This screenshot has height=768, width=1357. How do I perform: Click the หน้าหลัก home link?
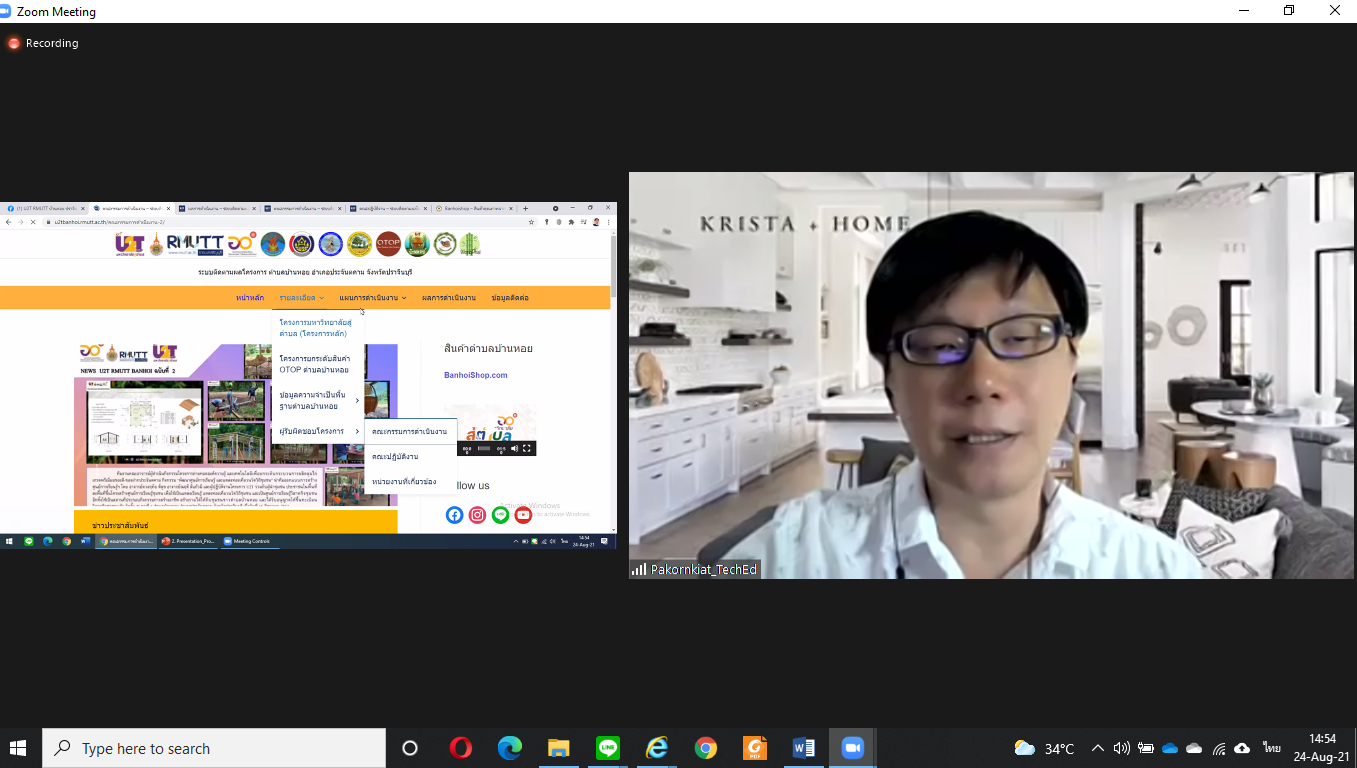pyautogui.click(x=250, y=298)
